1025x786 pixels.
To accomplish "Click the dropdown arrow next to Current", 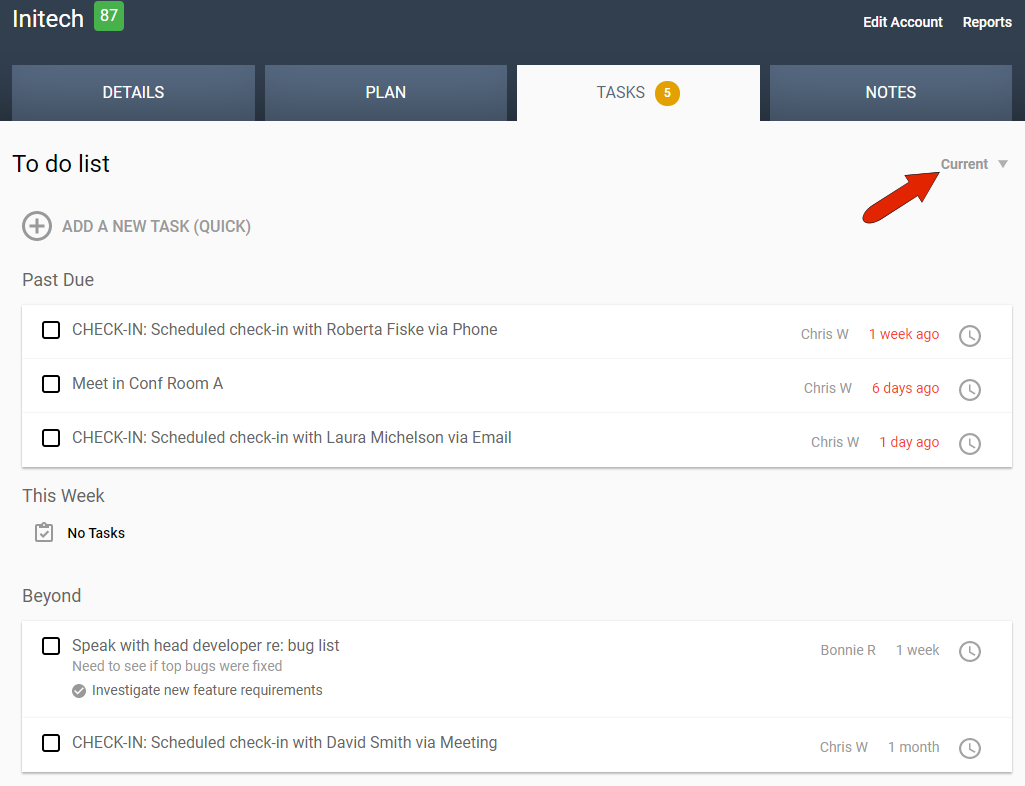I will (1003, 164).
